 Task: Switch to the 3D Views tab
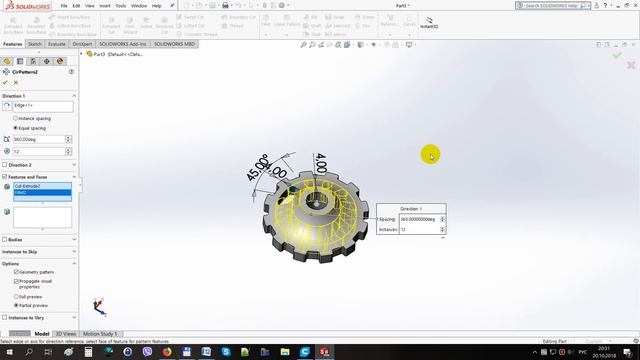coord(65,334)
